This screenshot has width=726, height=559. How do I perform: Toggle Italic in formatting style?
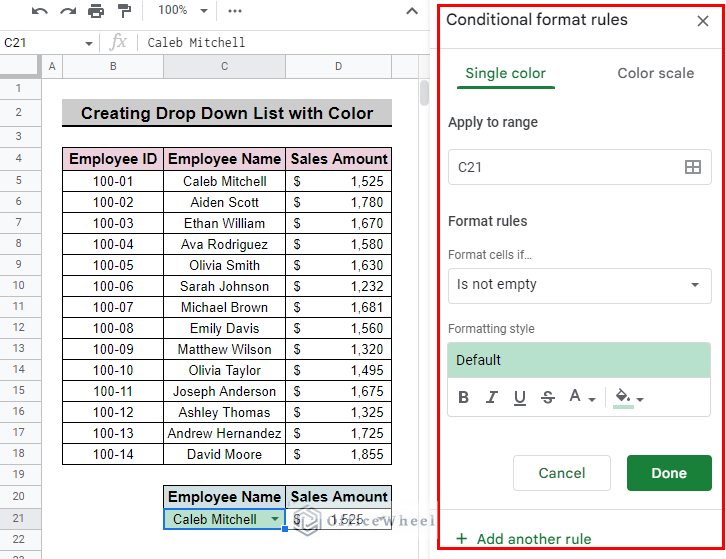coord(492,397)
